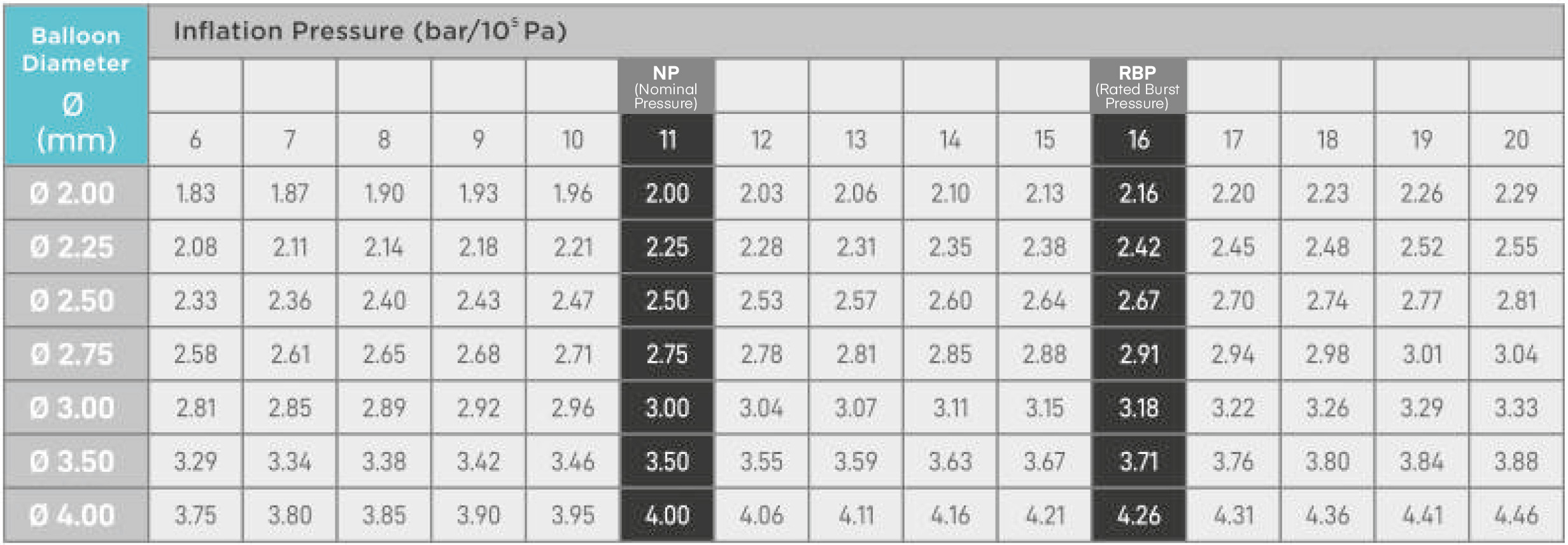Click the dark burst-pressure 3.71 cell
1568x545 pixels.
coord(1138,461)
